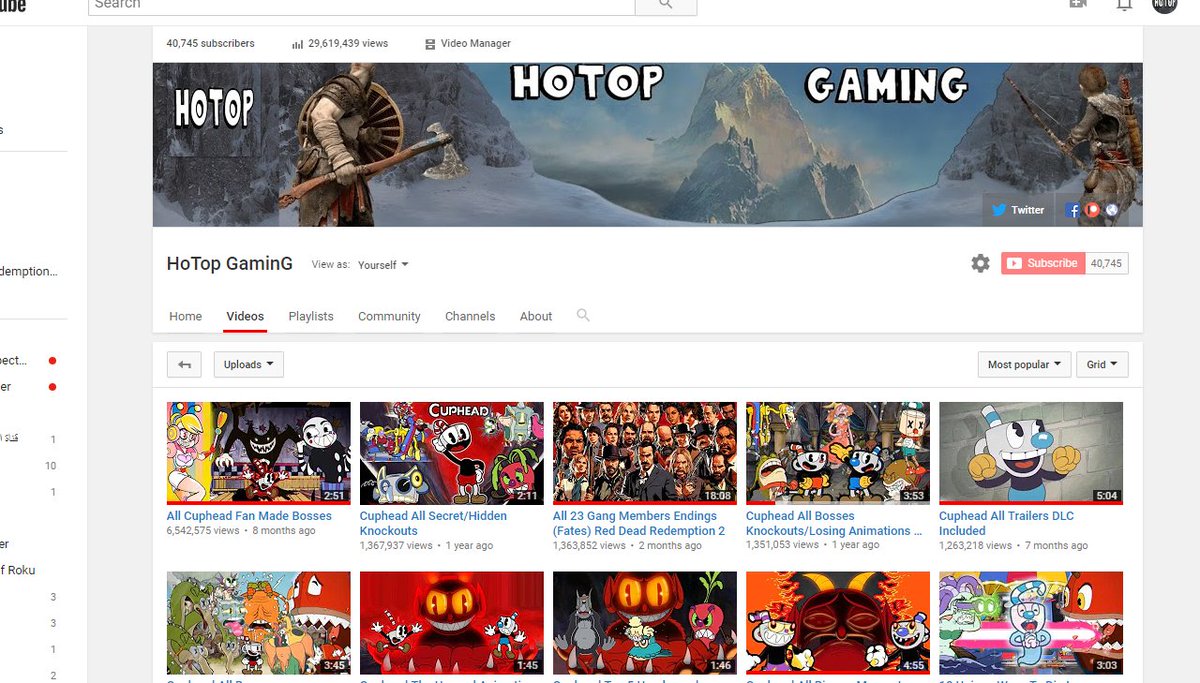Image resolution: width=1200 pixels, height=683 pixels.
Task: Click All Cuphead Fan Made Bosses thumbnail
Action: (259, 453)
